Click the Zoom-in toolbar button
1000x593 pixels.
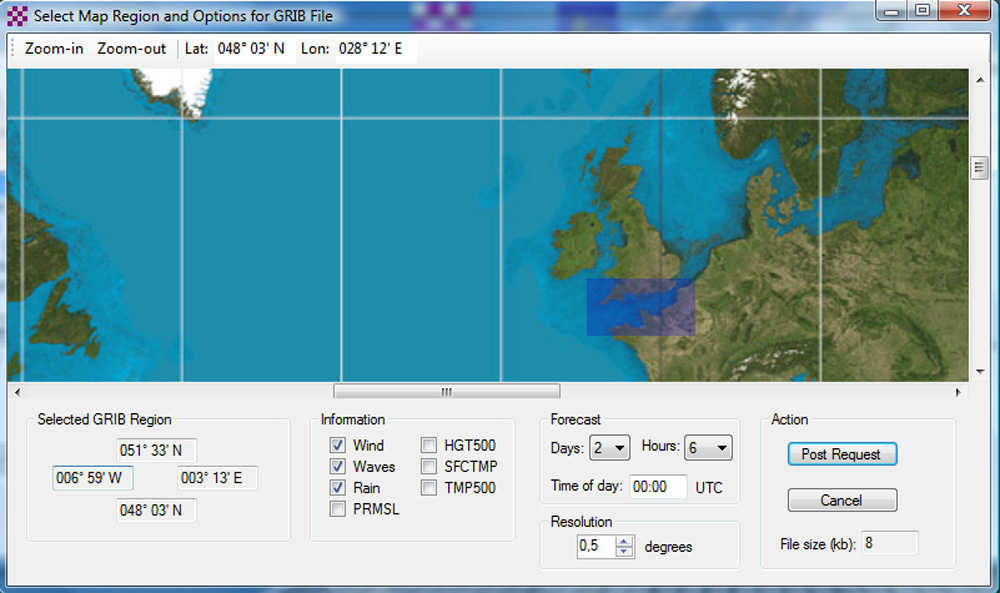(x=54, y=48)
